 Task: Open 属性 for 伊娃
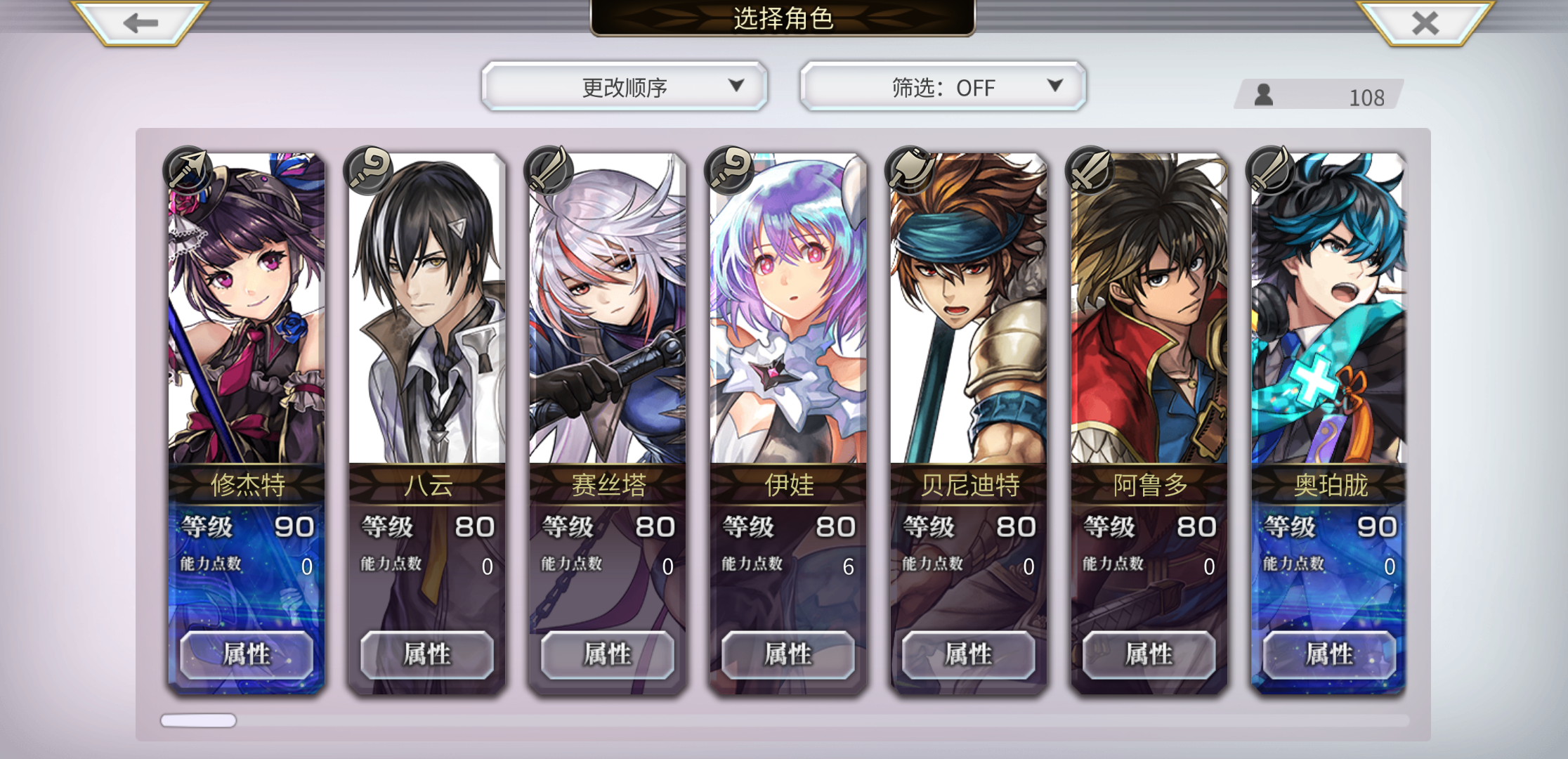pyautogui.click(x=788, y=654)
